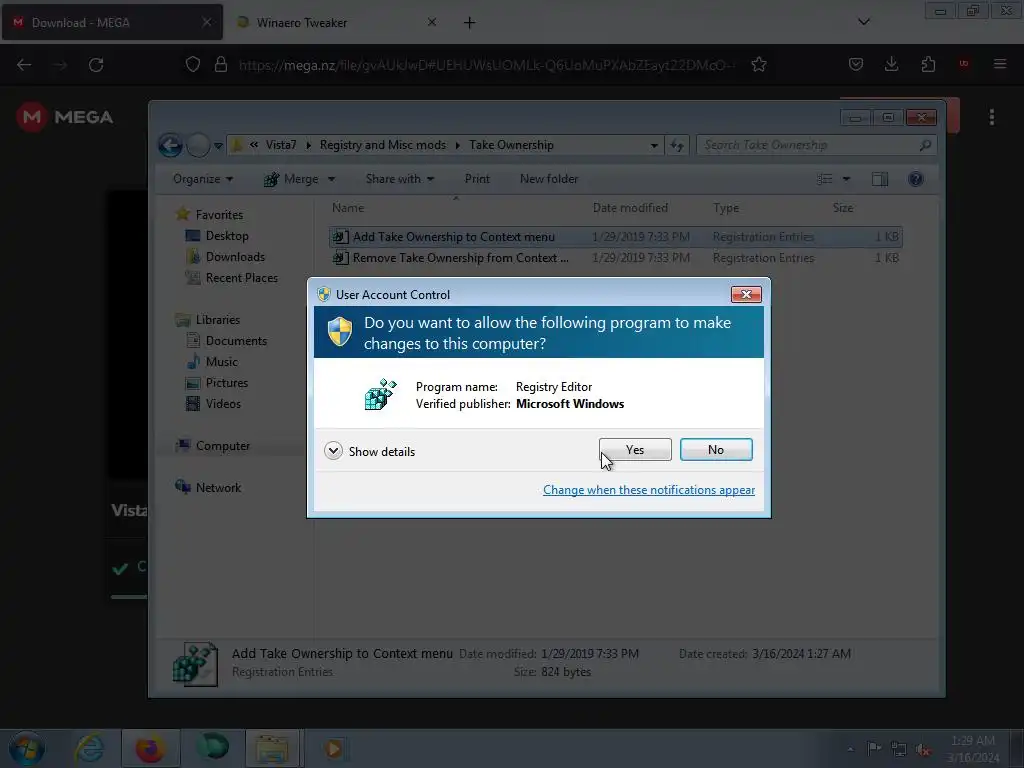Sort by Type column header
The image size is (1024, 768).
coord(726,208)
